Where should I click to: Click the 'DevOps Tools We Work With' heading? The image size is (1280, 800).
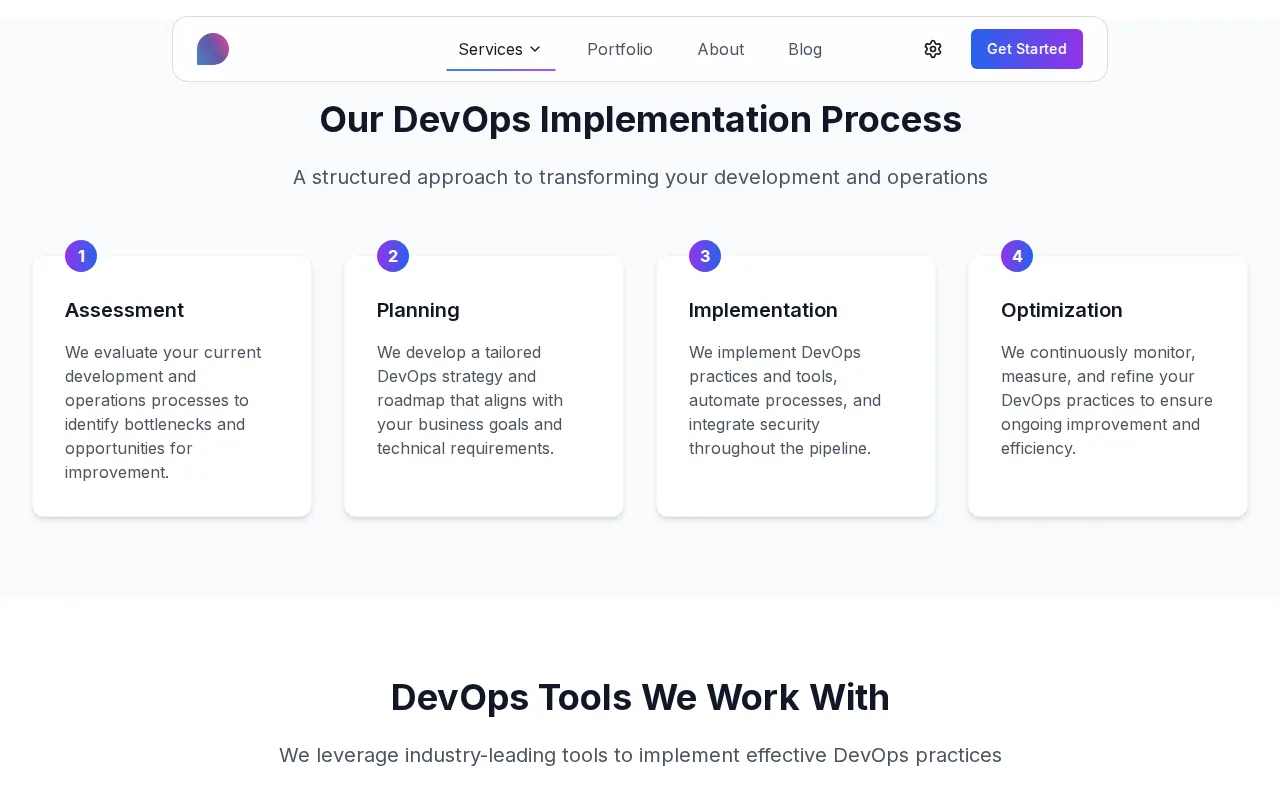pos(640,697)
